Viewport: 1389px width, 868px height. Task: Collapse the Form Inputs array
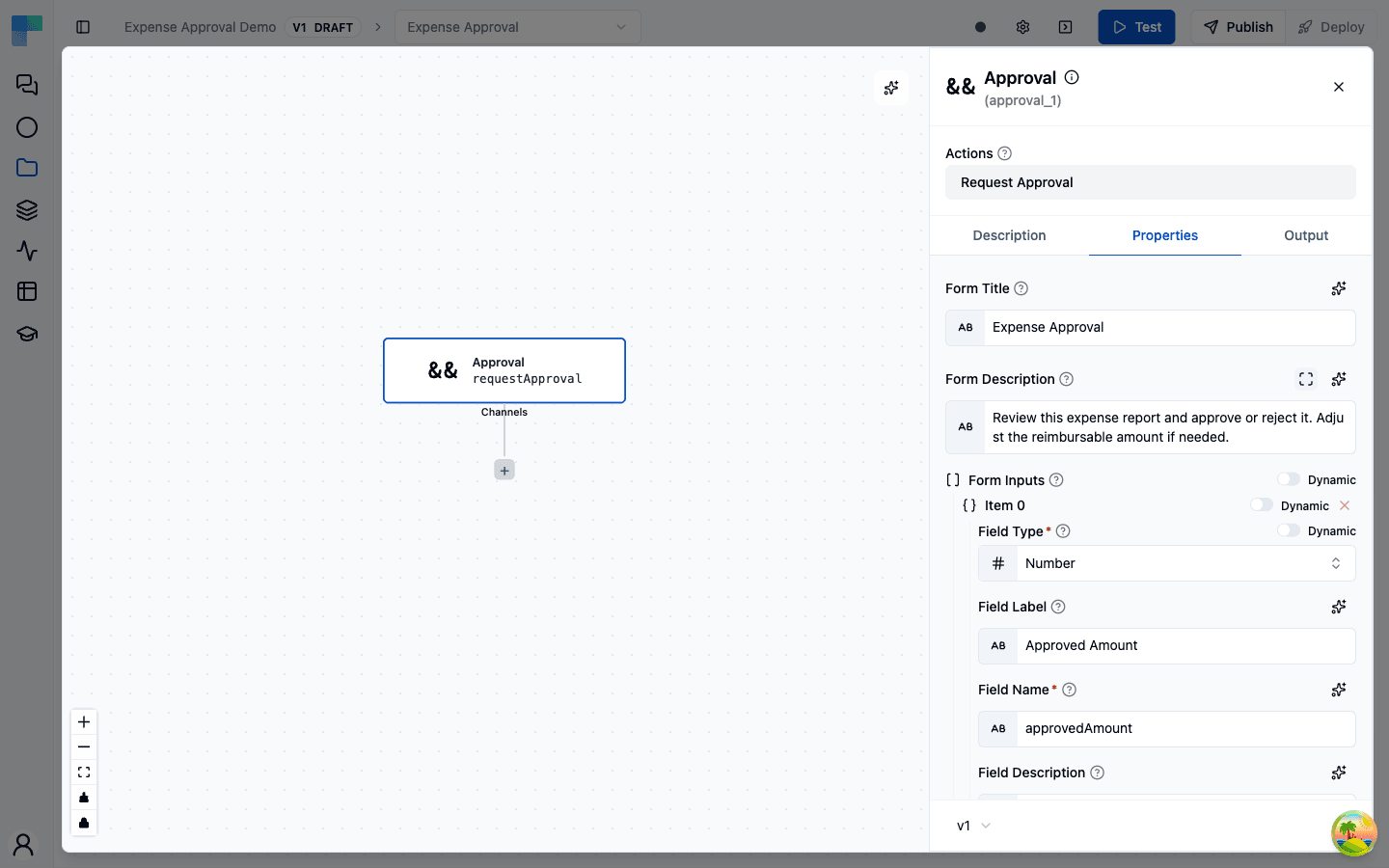pos(953,480)
